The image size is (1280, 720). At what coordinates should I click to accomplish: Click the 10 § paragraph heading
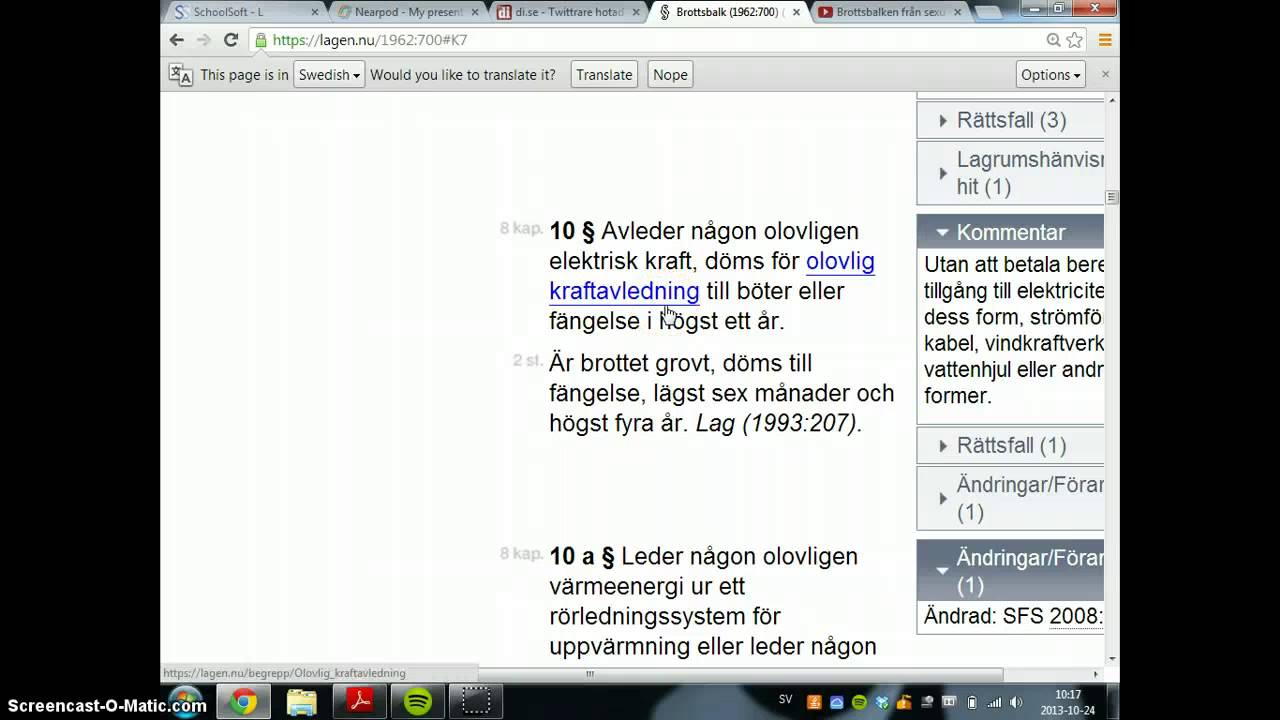[572, 231]
